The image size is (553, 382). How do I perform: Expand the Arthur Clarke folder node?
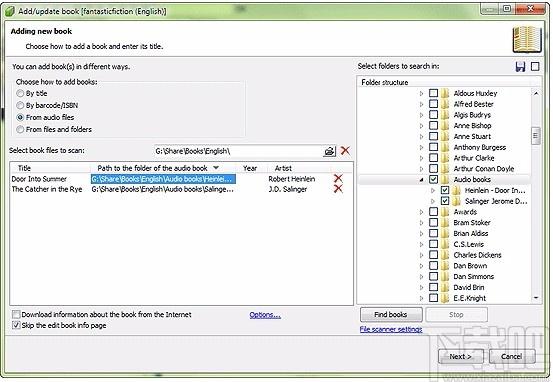click(x=421, y=158)
